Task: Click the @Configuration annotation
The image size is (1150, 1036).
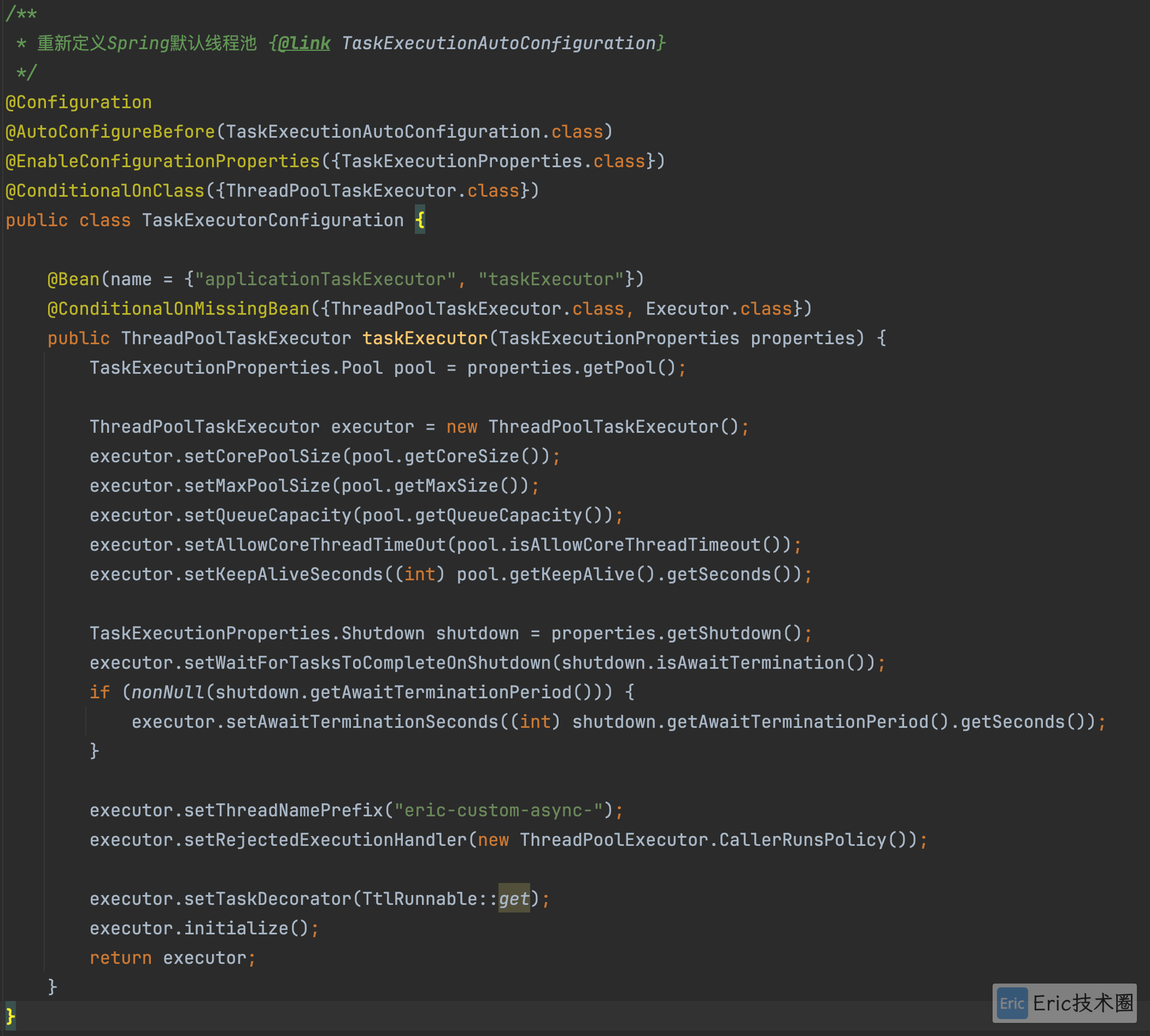Action: click(79, 103)
